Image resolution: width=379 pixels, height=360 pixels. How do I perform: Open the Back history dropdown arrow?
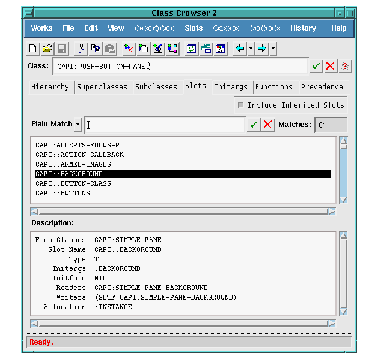[251, 49]
